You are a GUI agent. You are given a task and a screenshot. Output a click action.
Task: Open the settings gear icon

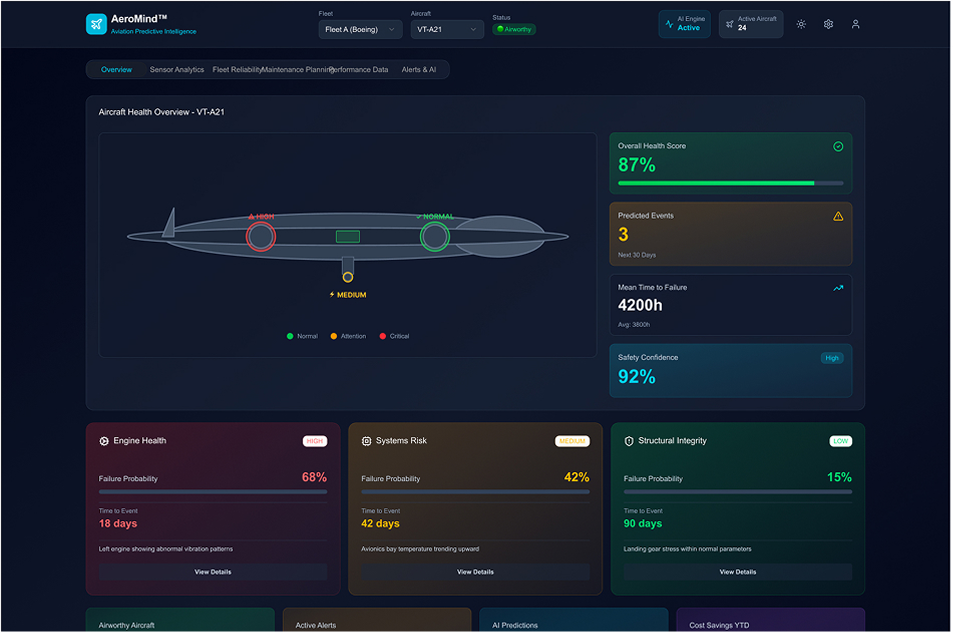click(828, 23)
